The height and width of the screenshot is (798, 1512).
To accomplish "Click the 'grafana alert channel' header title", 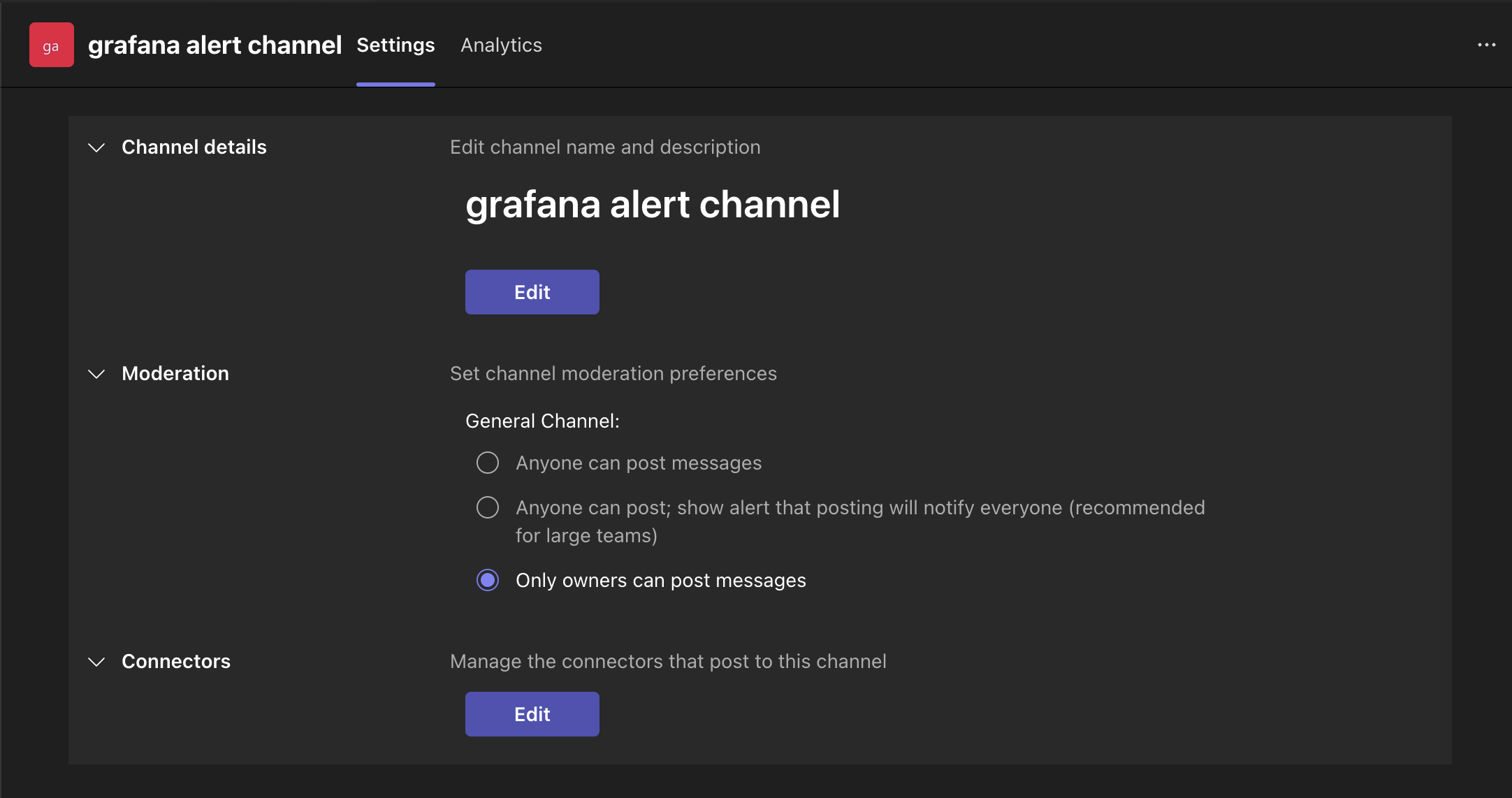I will pyautogui.click(x=215, y=45).
